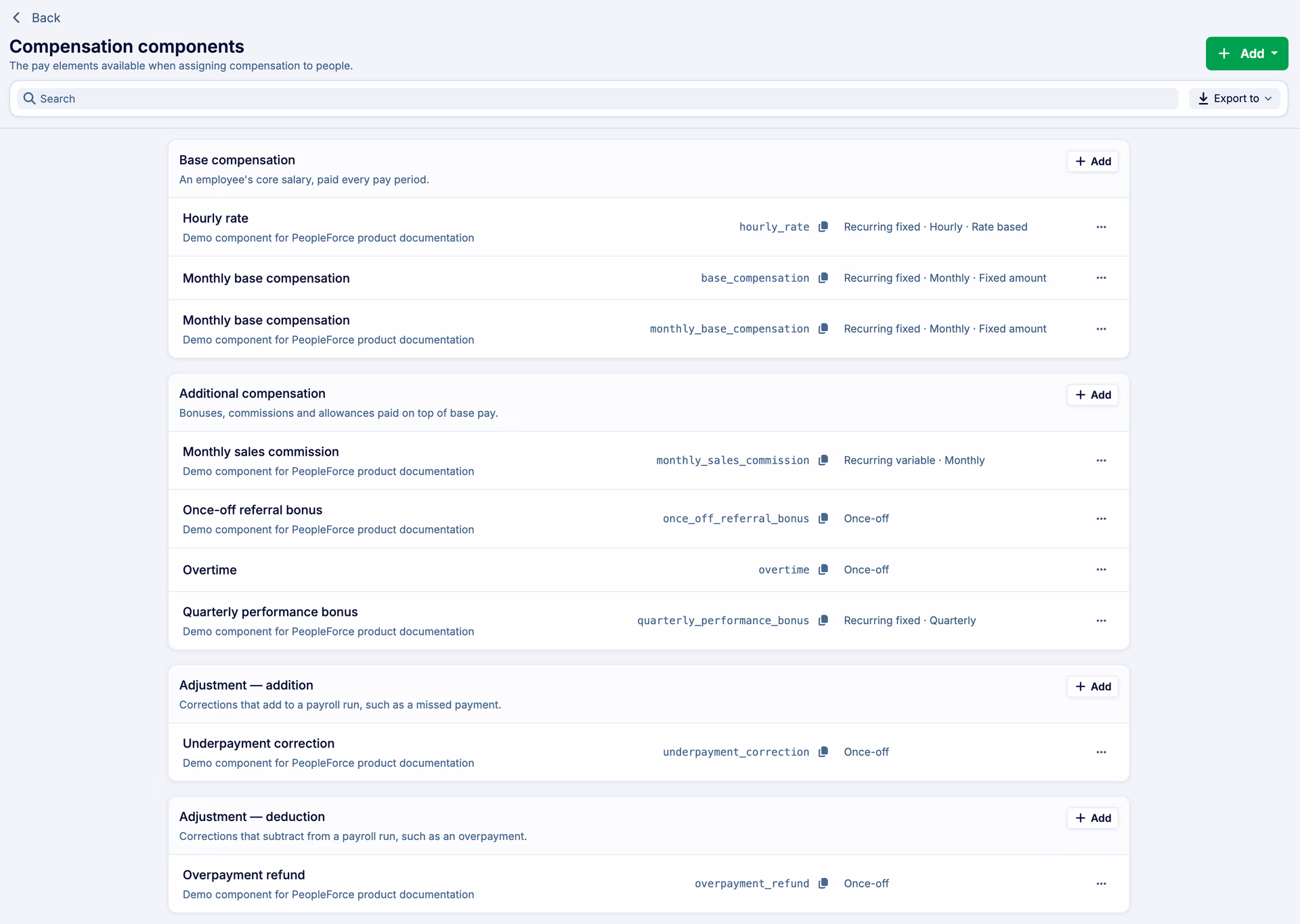Open more options for Quarterly performance bonus
This screenshot has width=1300, height=924.
coord(1101,621)
